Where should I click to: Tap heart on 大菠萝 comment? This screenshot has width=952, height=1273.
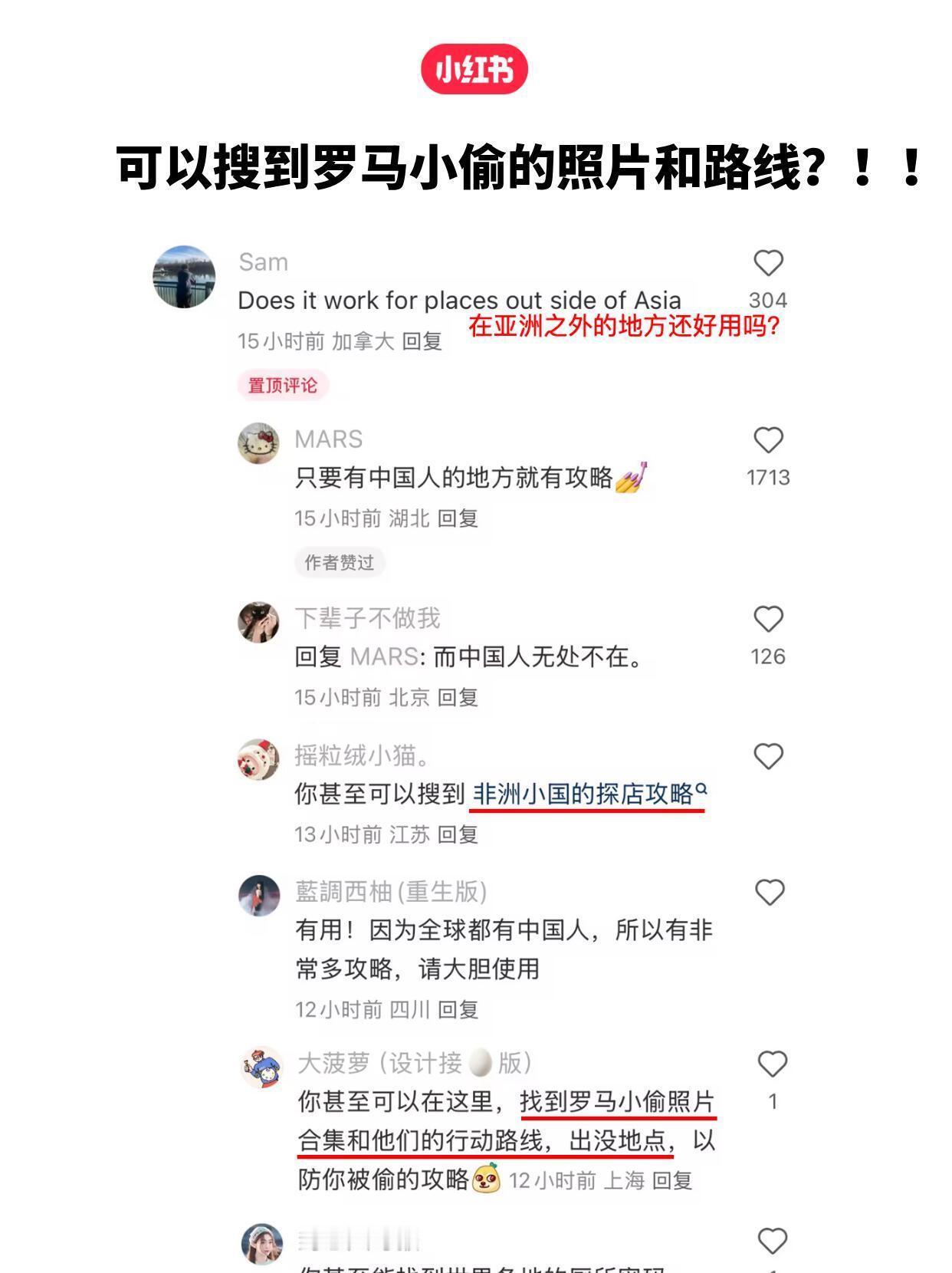(772, 1064)
